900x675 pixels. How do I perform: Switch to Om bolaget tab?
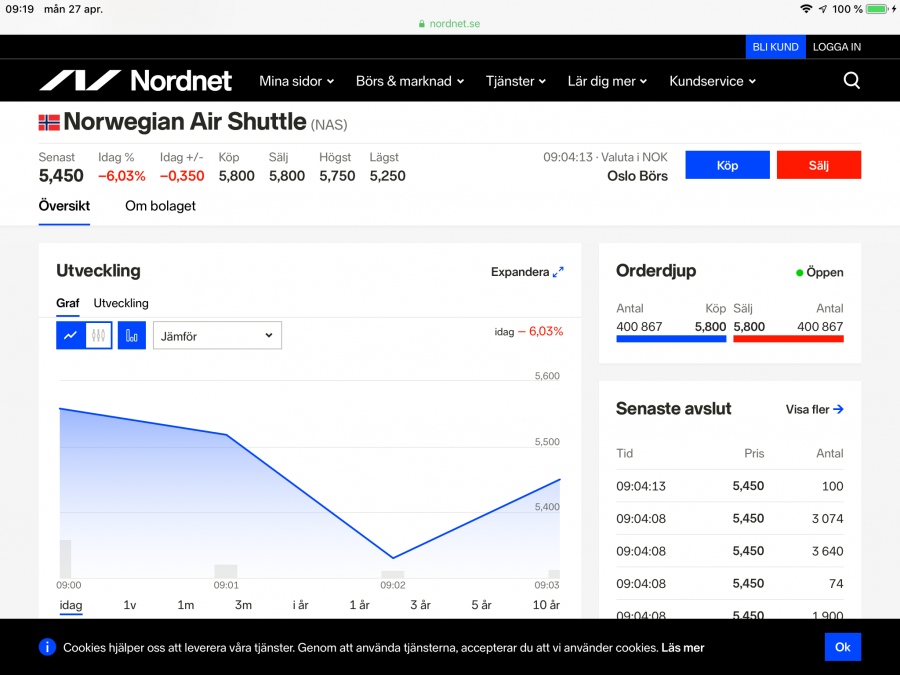(160, 206)
